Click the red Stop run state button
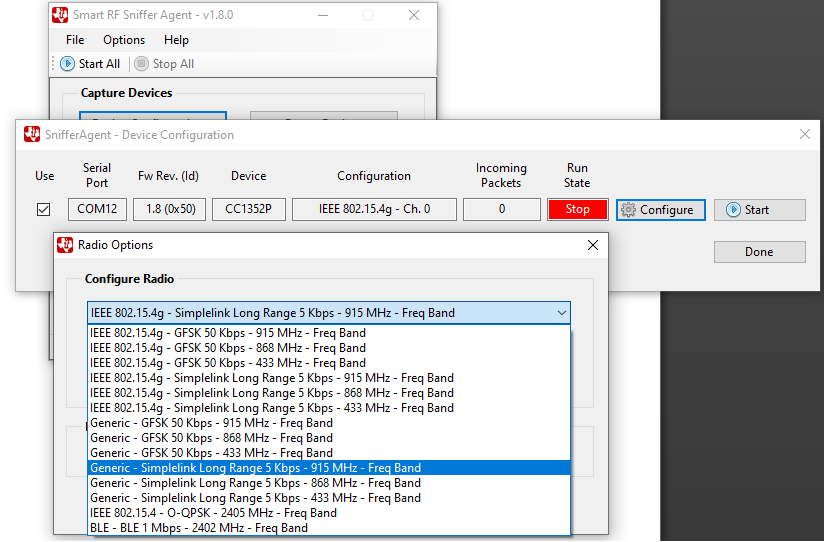Screen dimensions: 826x542 pos(578,209)
